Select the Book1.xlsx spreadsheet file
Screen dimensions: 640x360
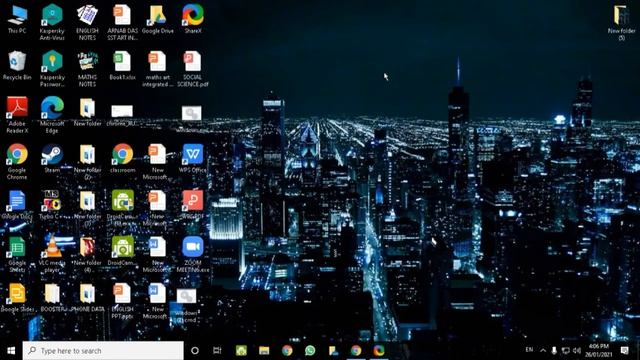click(122, 65)
